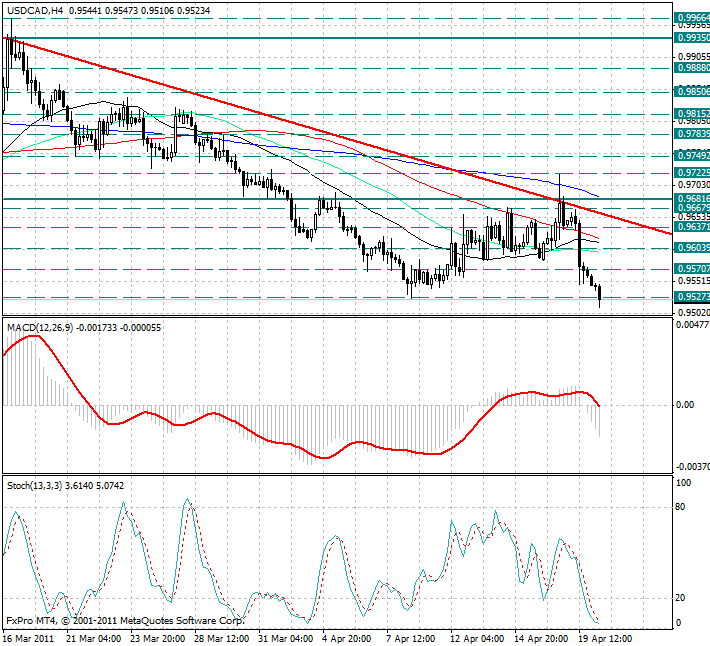The height and width of the screenshot is (646, 710).
Task: Click the 0.98880 price level label
Action: 690,68
